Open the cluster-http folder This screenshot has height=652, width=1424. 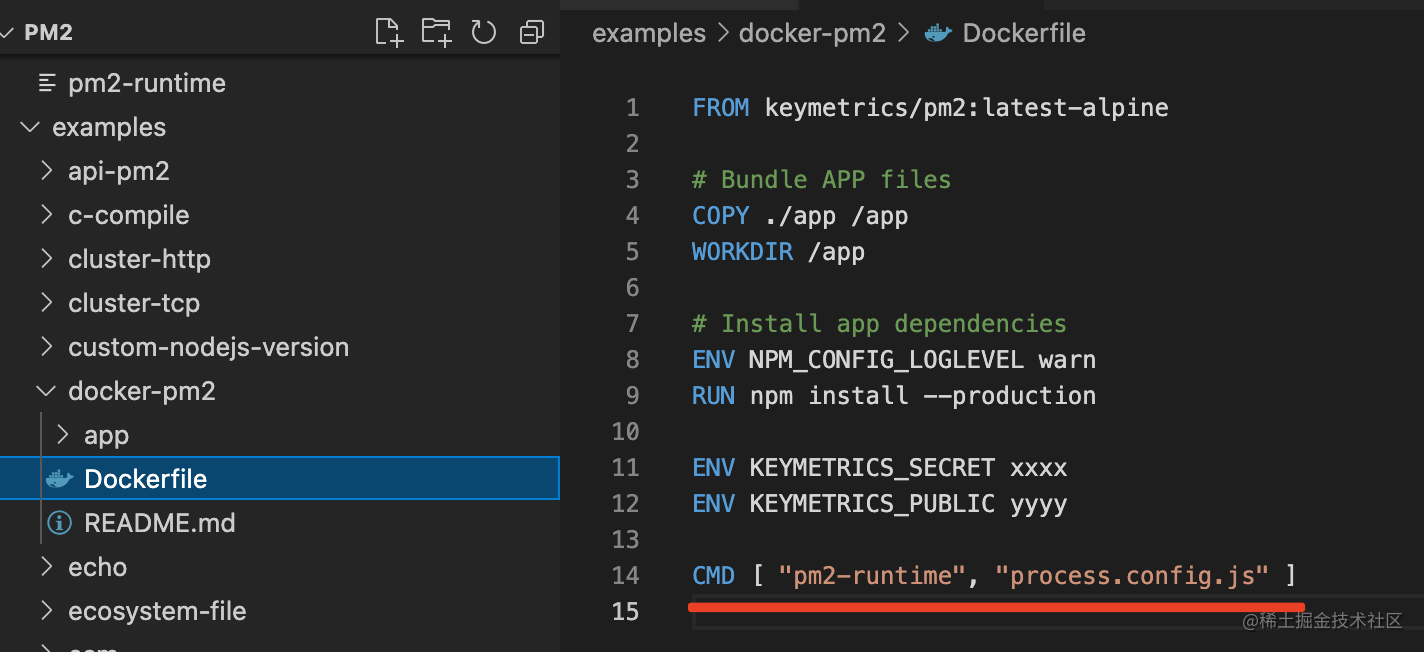tap(139, 259)
